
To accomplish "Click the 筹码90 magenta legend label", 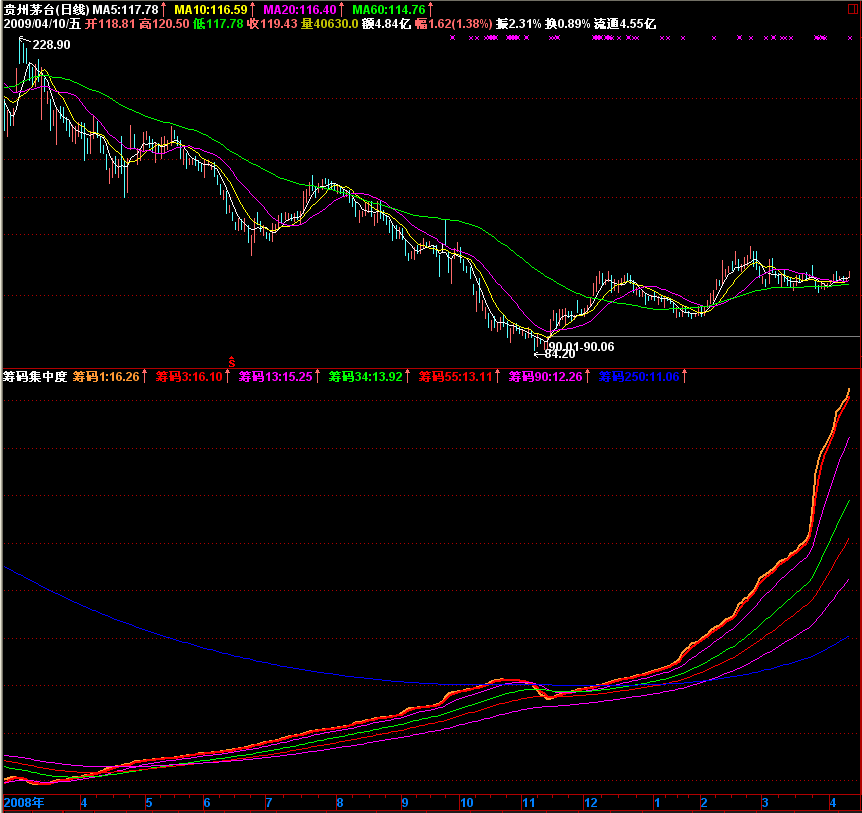I will (x=546, y=377).
